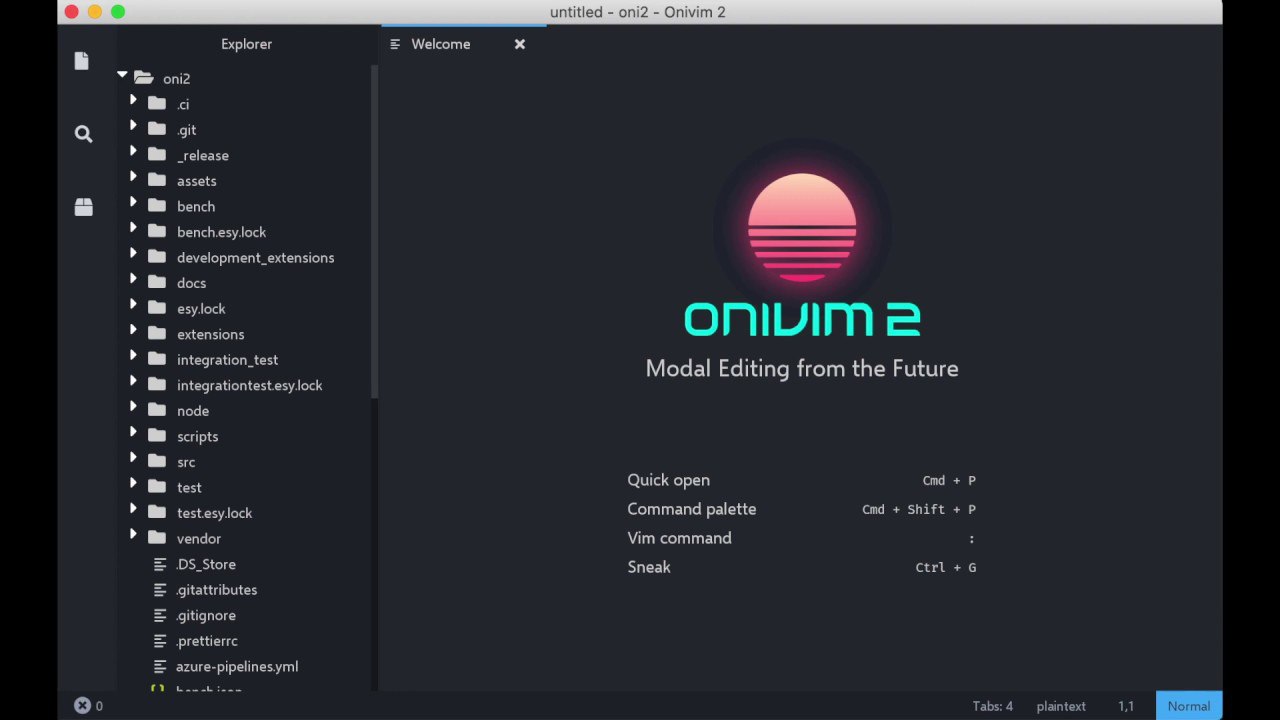Click the docs folder icon
This screenshot has height=720, width=1280.
(157, 283)
